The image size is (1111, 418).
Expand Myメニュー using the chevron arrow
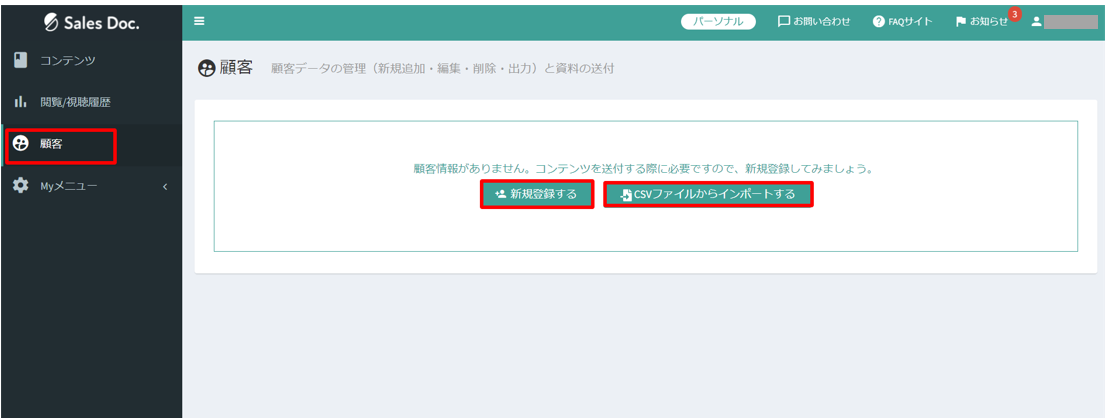pyautogui.click(x=165, y=187)
